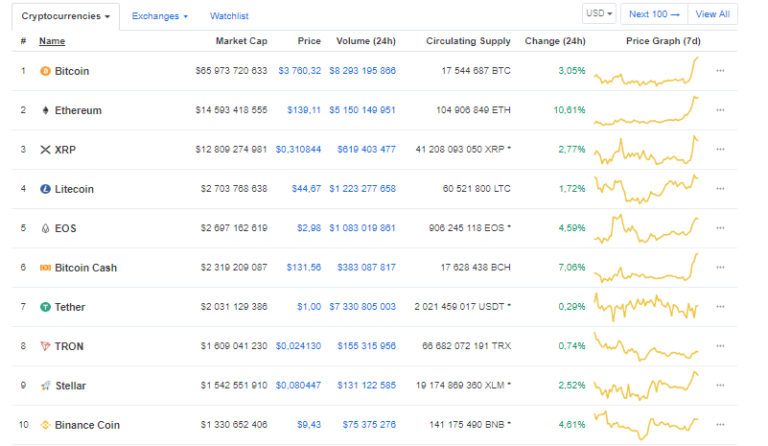The height and width of the screenshot is (446, 768).
Task: Switch to the Watchlist tab
Action: pos(229,16)
